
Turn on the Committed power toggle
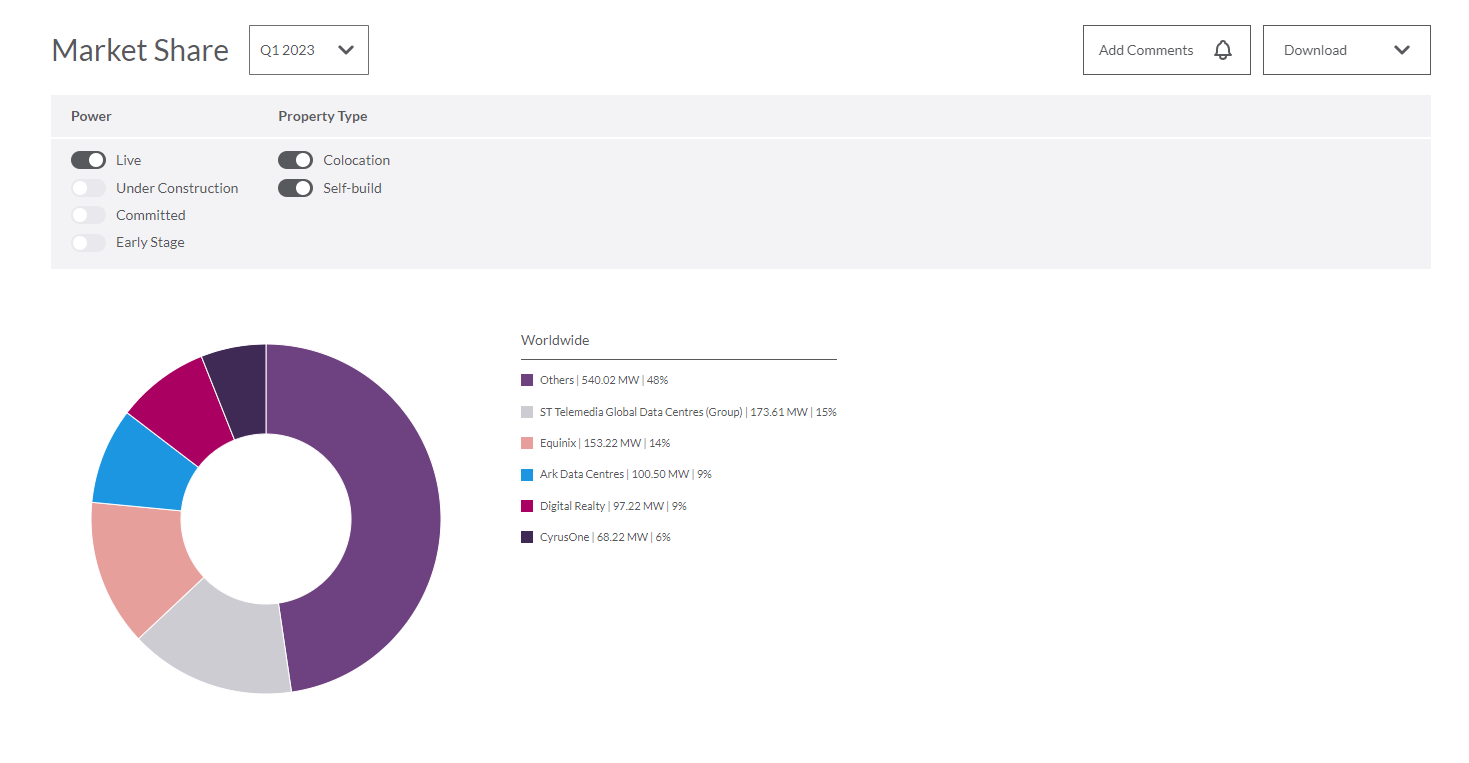pos(88,215)
